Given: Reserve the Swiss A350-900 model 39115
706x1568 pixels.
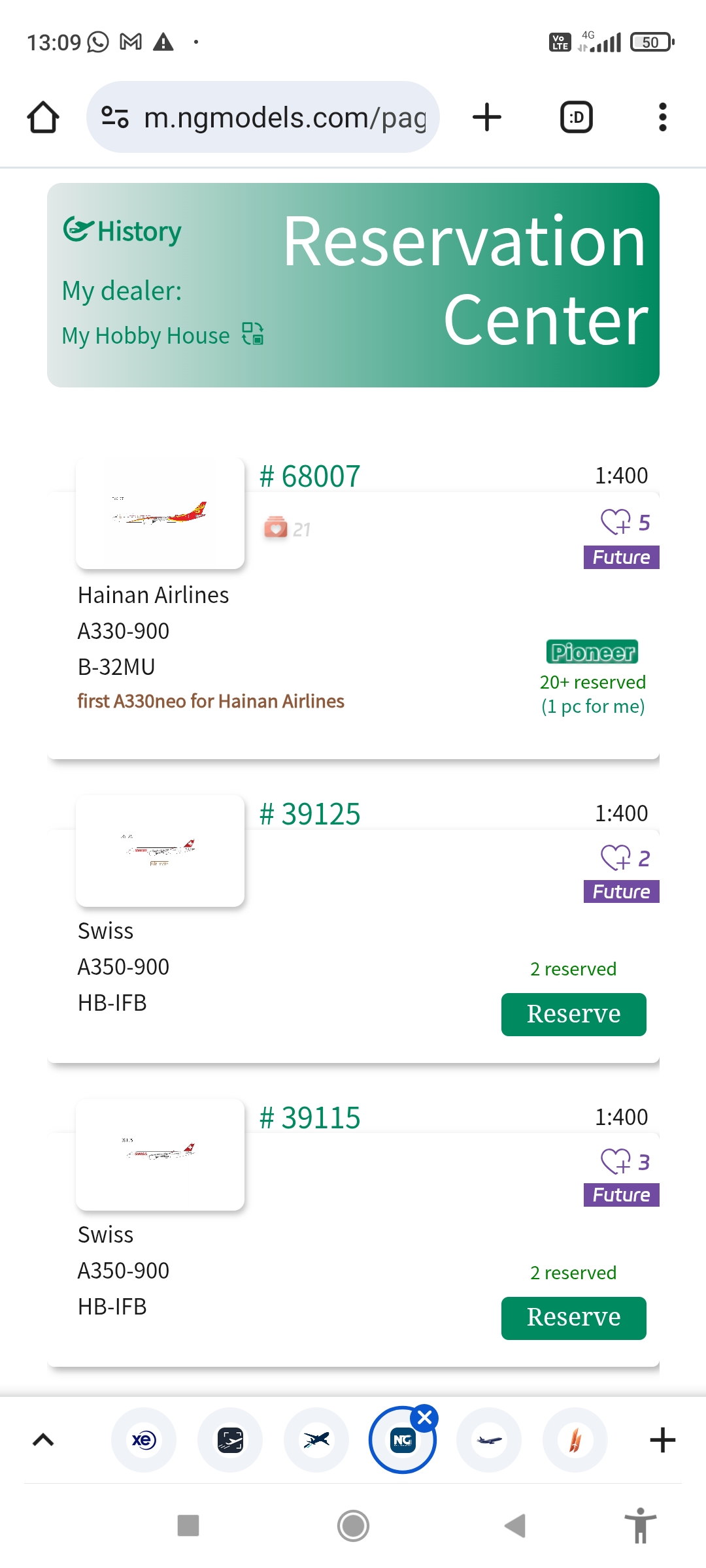Looking at the screenshot, I should pyautogui.click(x=573, y=1318).
